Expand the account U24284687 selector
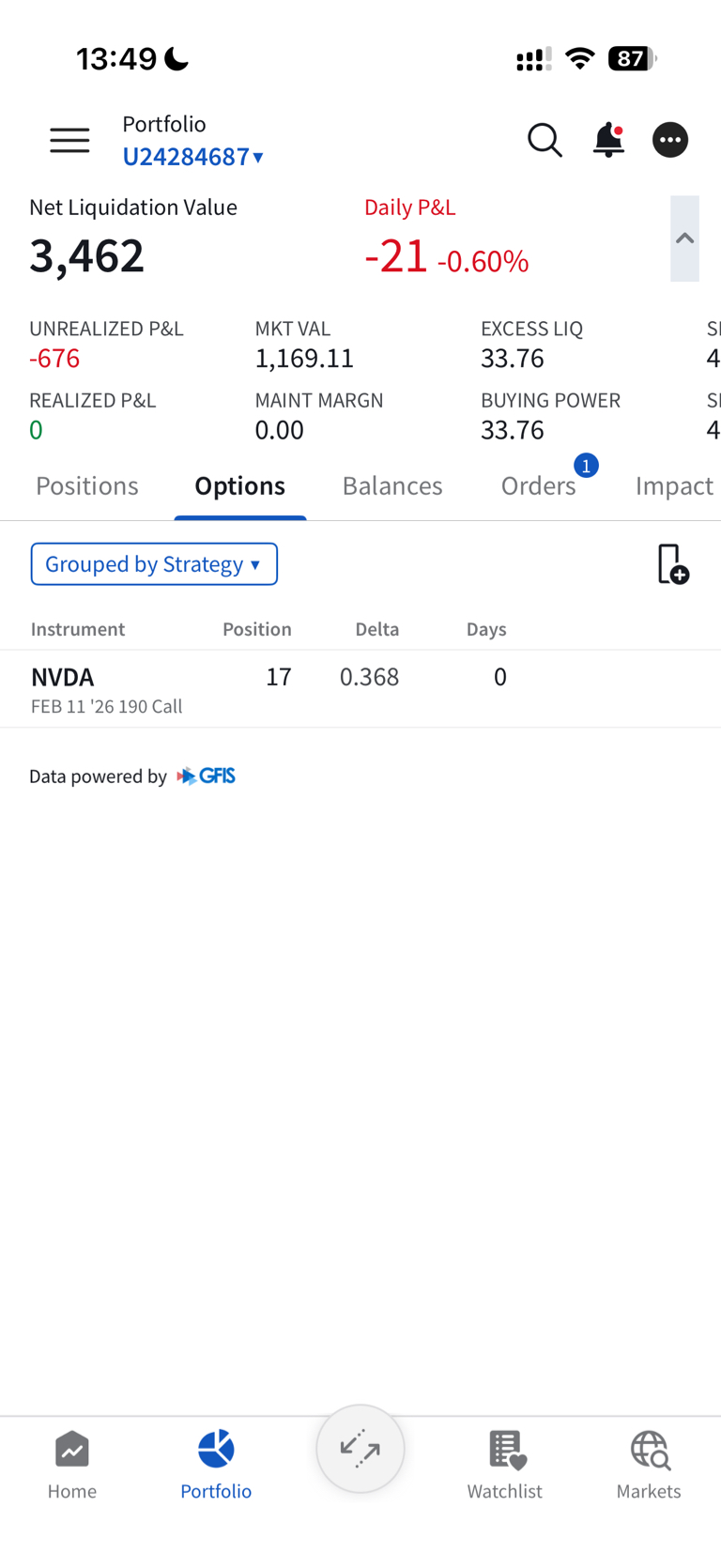 pos(193,157)
